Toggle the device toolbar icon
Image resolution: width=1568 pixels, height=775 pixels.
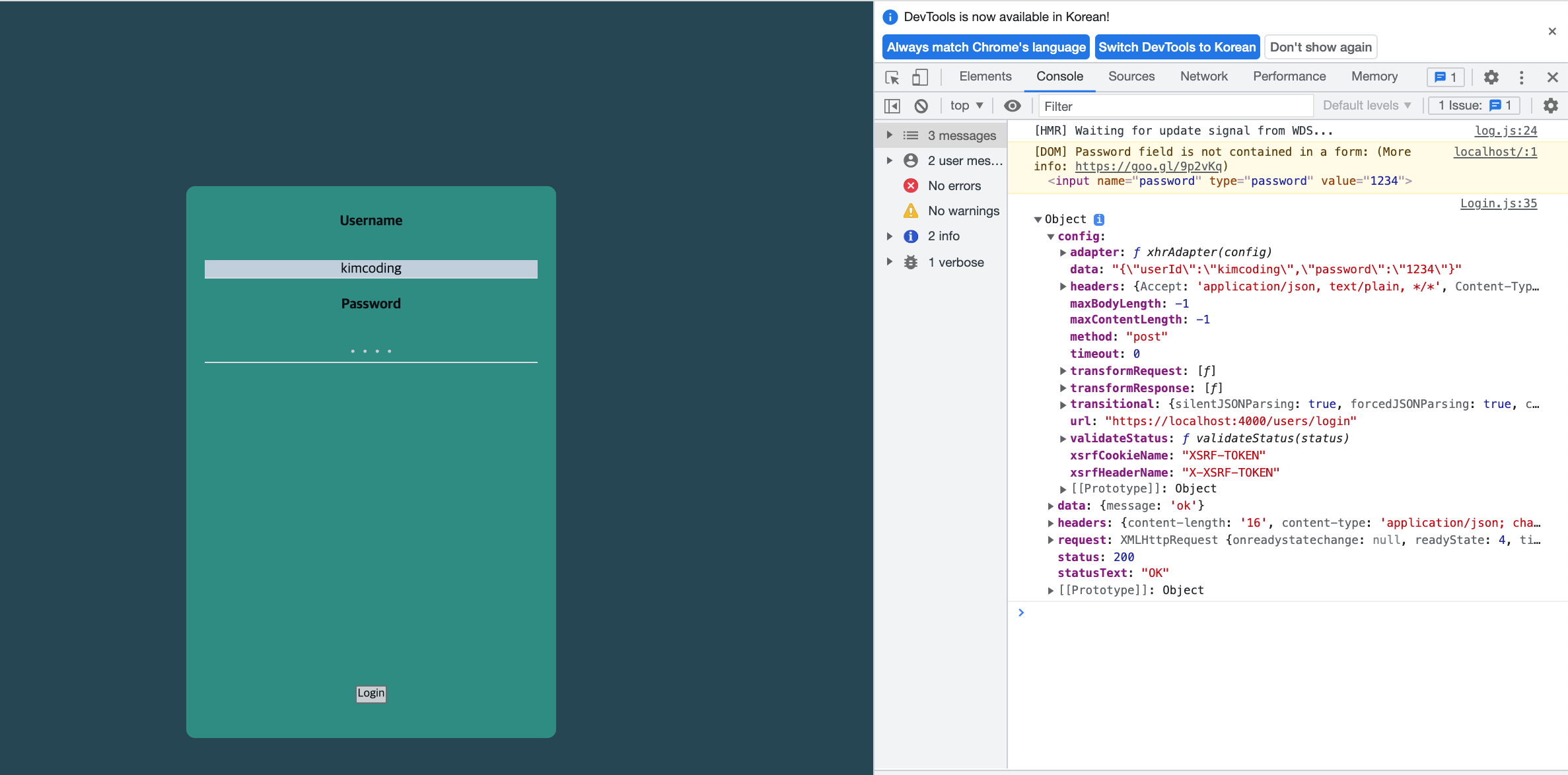click(919, 77)
